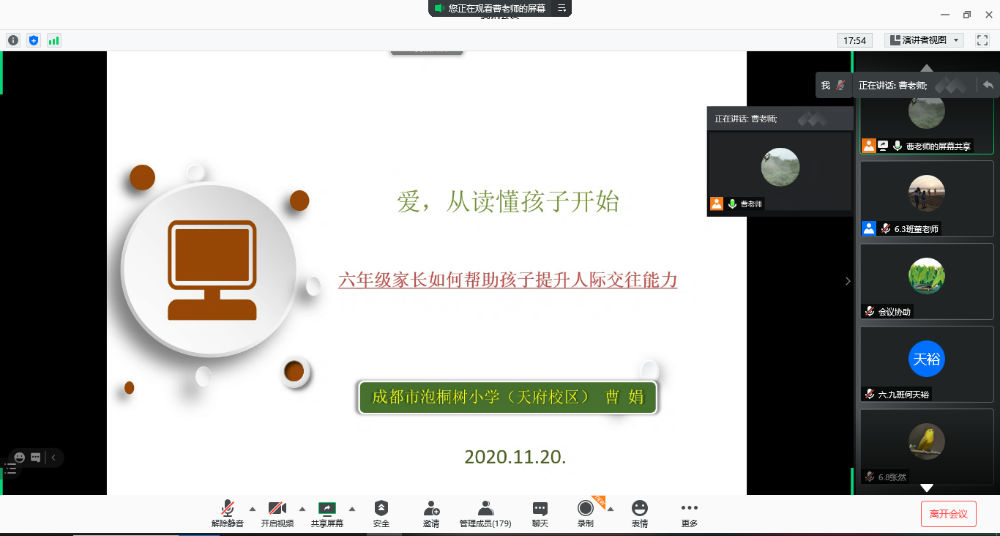Click the brown computer monitor graphic
This screenshot has height=536, width=1000.
coord(212,270)
